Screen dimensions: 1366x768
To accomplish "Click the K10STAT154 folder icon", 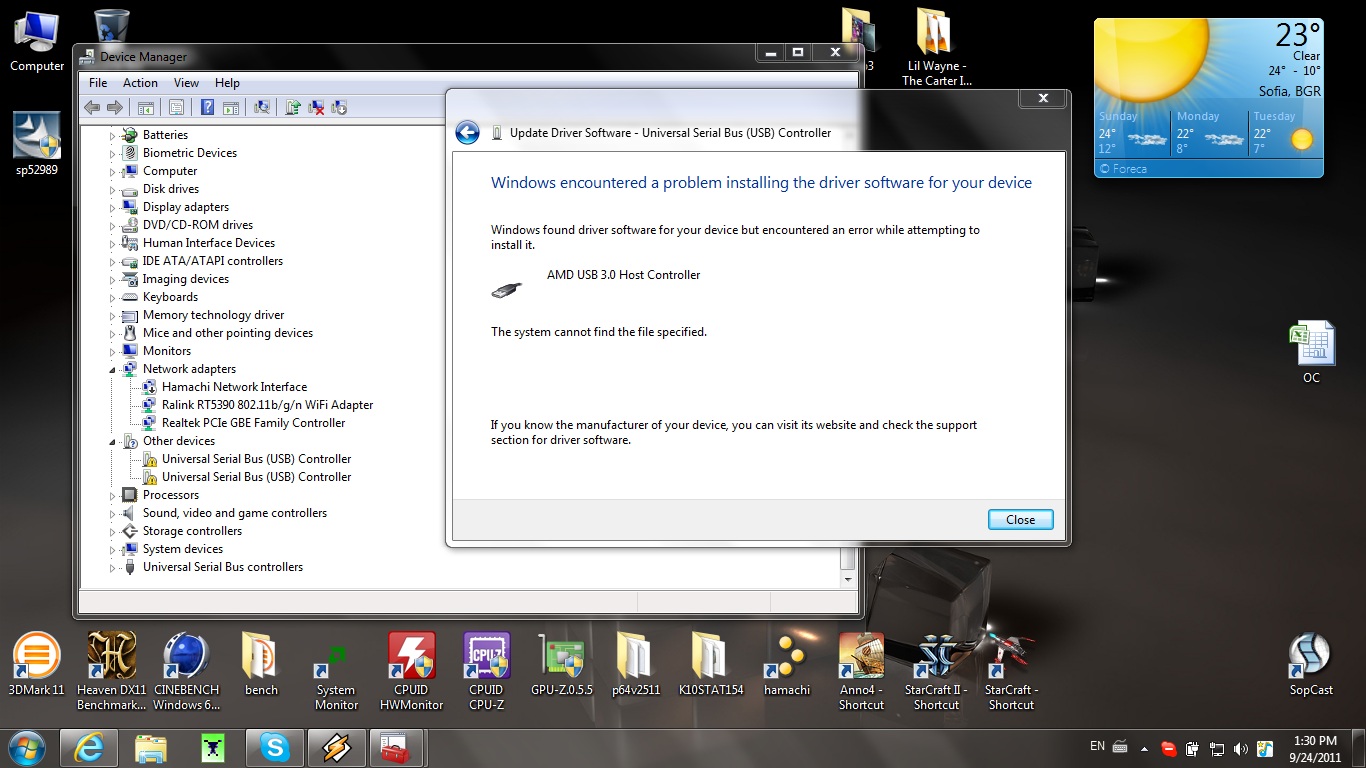I will coord(711,664).
